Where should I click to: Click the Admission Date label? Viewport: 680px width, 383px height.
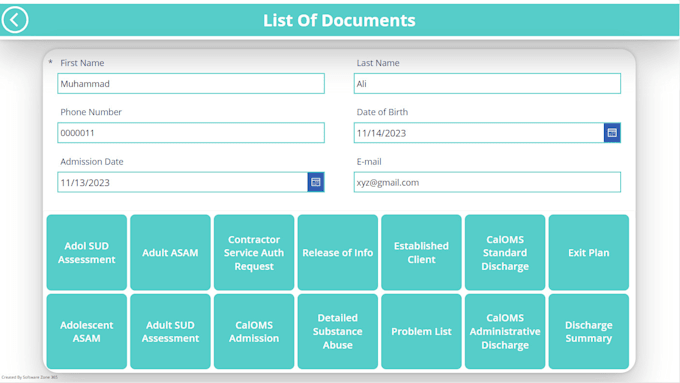[x=92, y=161]
